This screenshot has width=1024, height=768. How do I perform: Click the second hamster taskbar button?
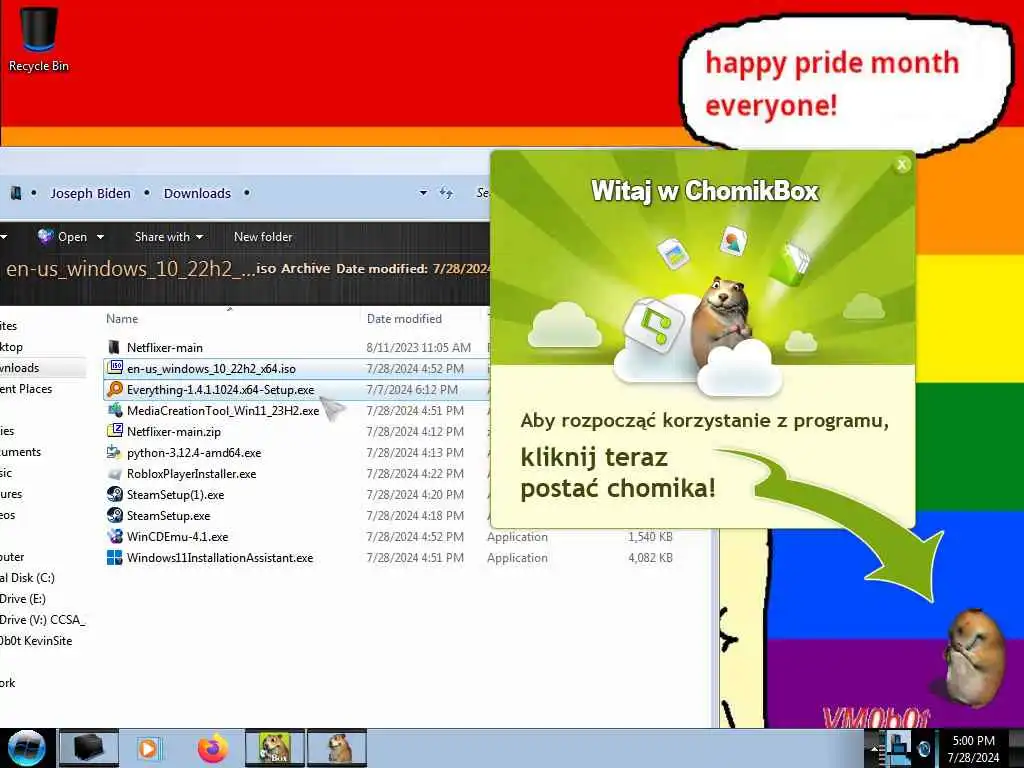click(337, 748)
